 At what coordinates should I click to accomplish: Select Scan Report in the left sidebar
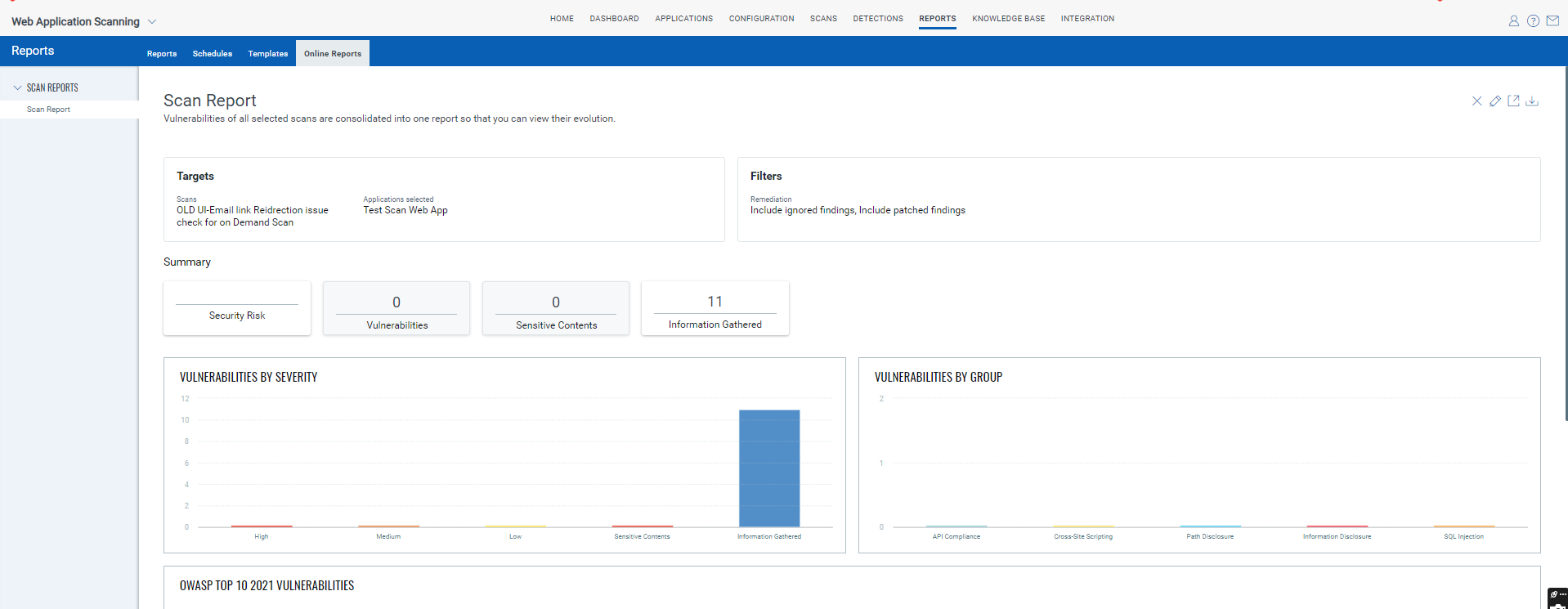click(48, 110)
